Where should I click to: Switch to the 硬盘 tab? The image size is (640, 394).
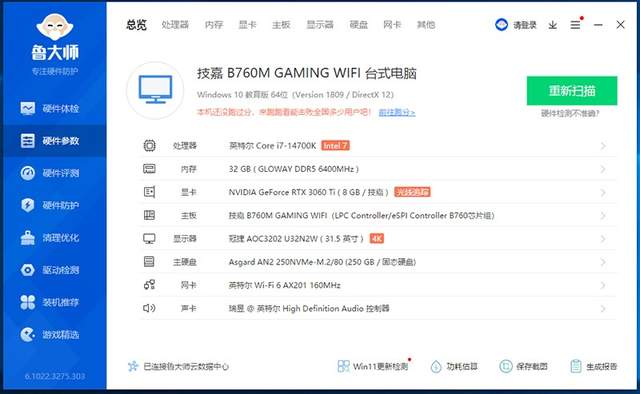pyautogui.click(x=359, y=25)
